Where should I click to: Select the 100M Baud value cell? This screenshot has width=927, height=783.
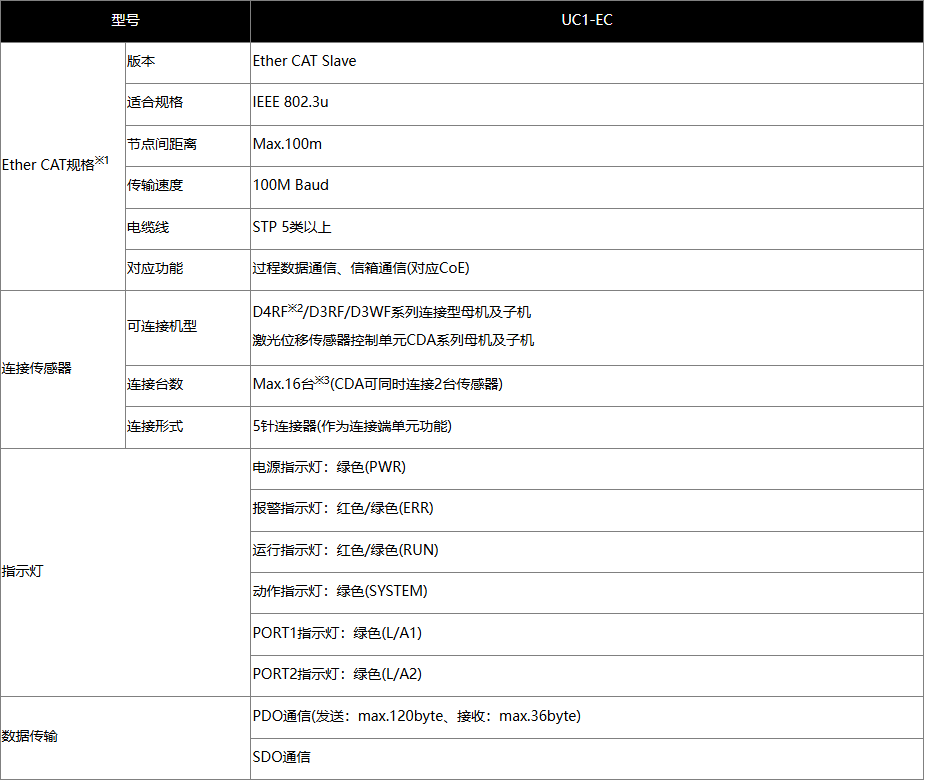[290, 186]
